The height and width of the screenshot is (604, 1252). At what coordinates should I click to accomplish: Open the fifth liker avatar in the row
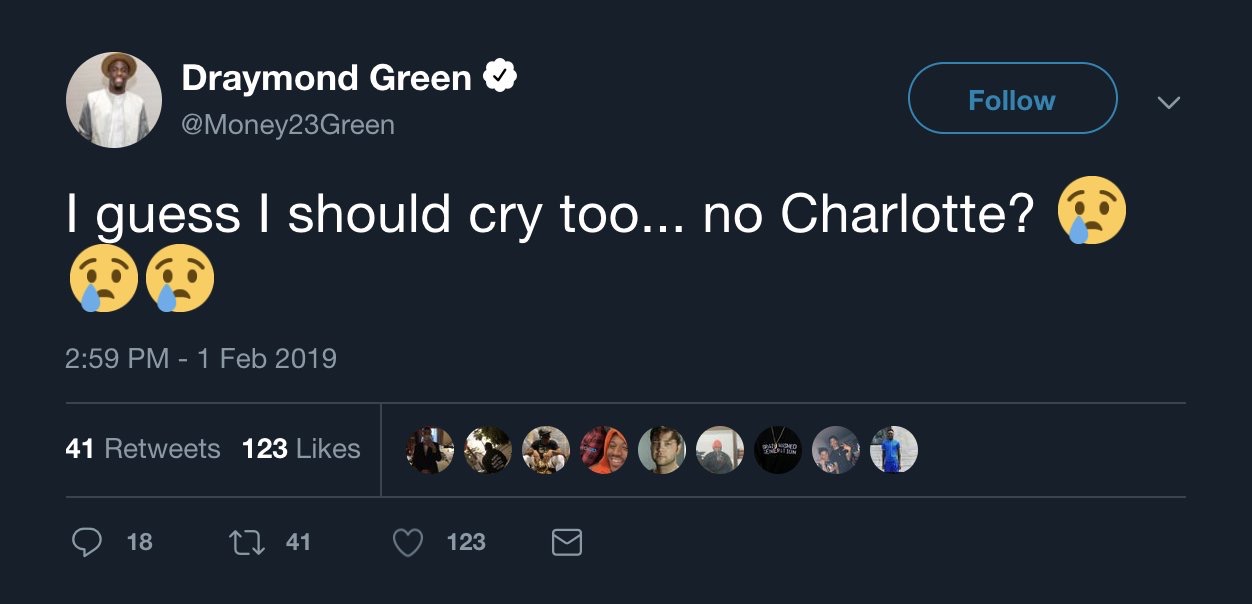point(662,450)
